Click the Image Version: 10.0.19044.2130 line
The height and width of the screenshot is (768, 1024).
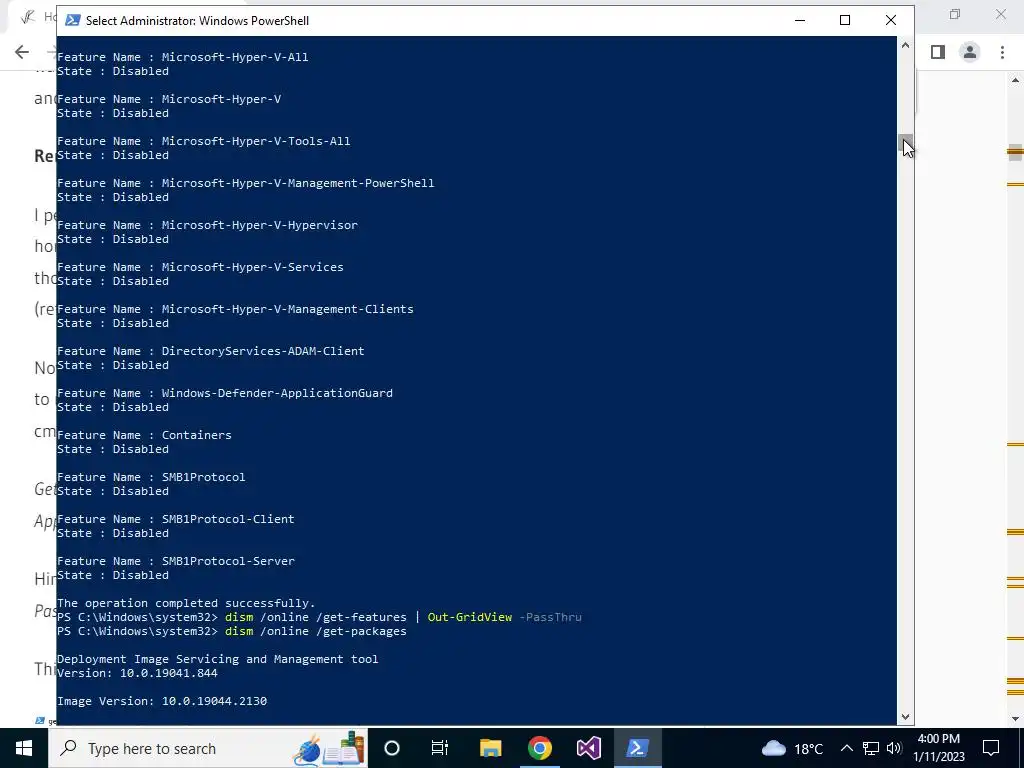pyautogui.click(x=162, y=701)
